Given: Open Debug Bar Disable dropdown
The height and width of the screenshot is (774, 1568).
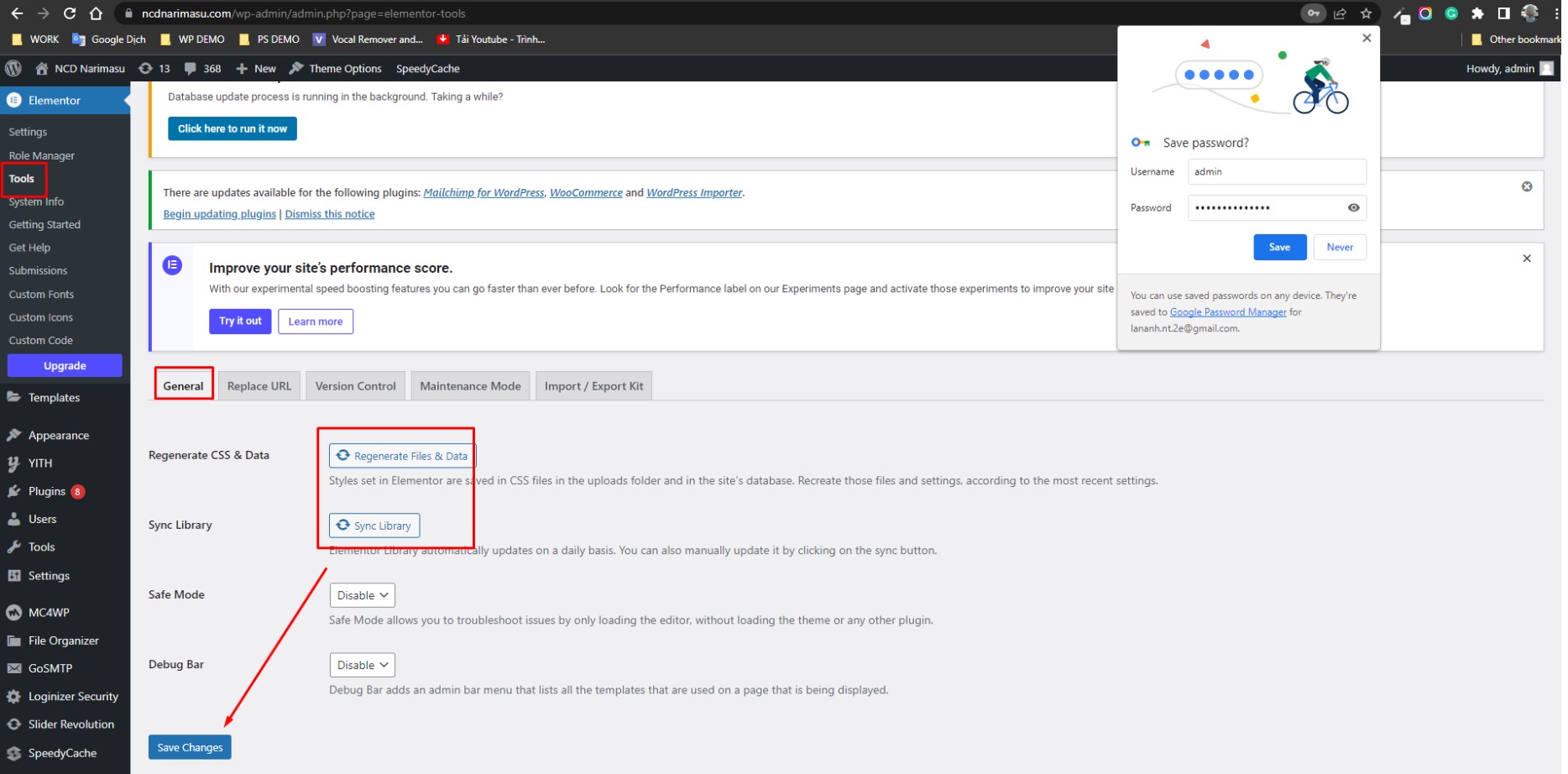Looking at the screenshot, I should 363,665.
